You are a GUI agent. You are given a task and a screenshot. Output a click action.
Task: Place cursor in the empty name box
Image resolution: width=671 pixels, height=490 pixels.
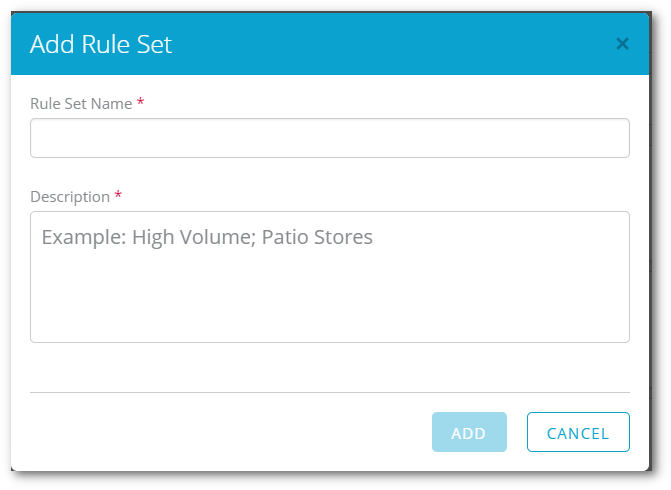pyautogui.click(x=330, y=138)
